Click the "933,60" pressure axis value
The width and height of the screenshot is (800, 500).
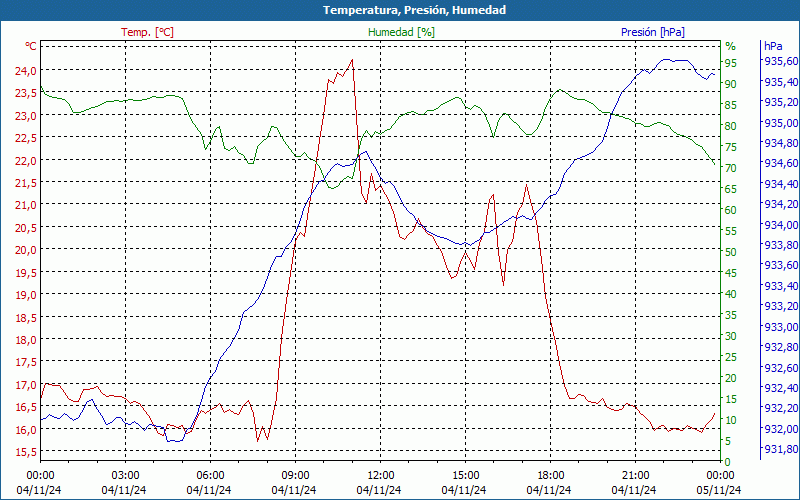[x=781, y=265]
